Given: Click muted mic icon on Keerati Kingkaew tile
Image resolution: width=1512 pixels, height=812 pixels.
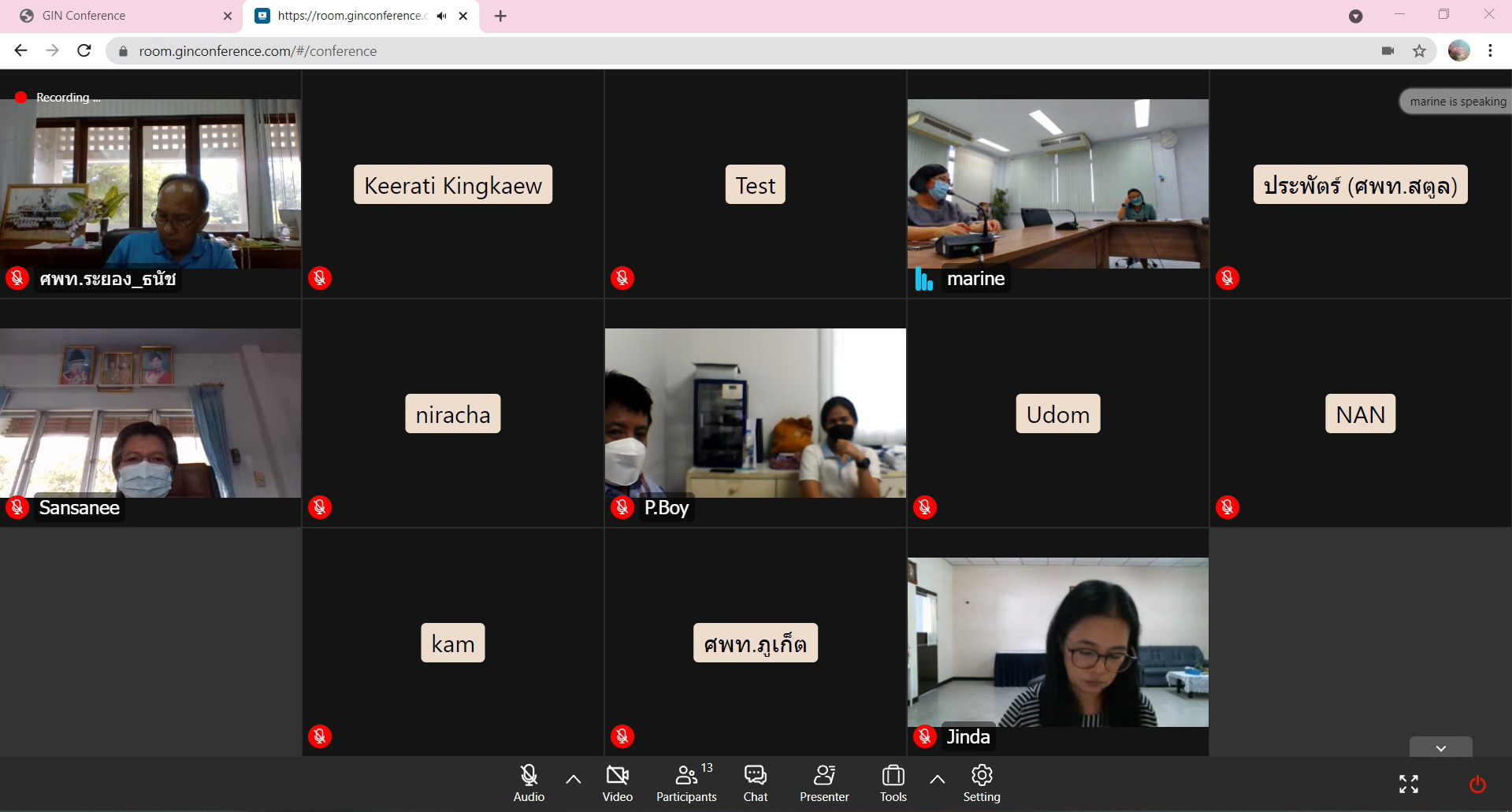Looking at the screenshot, I should (x=319, y=278).
